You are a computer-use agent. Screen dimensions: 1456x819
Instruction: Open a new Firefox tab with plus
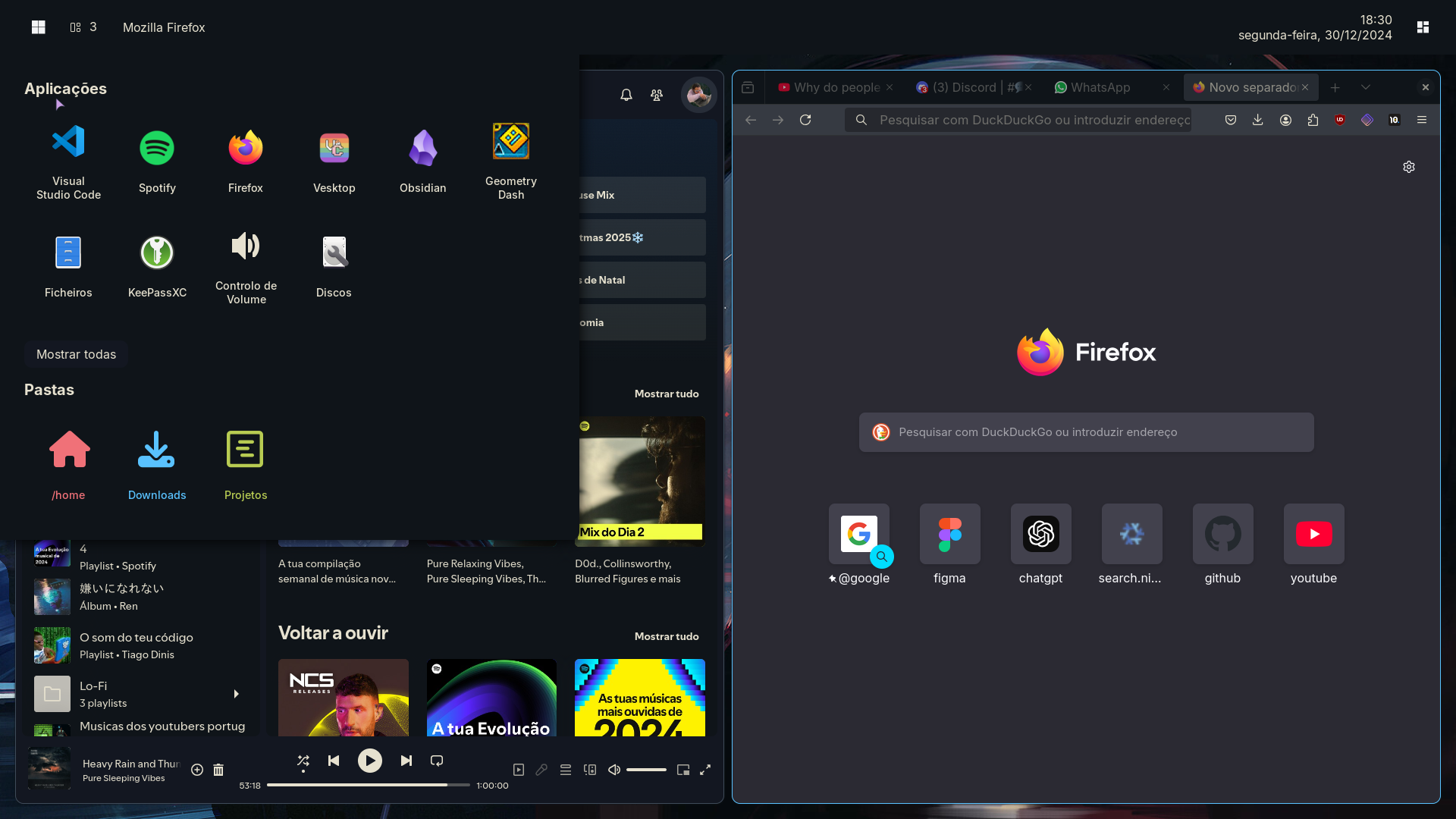[x=1335, y=87]
